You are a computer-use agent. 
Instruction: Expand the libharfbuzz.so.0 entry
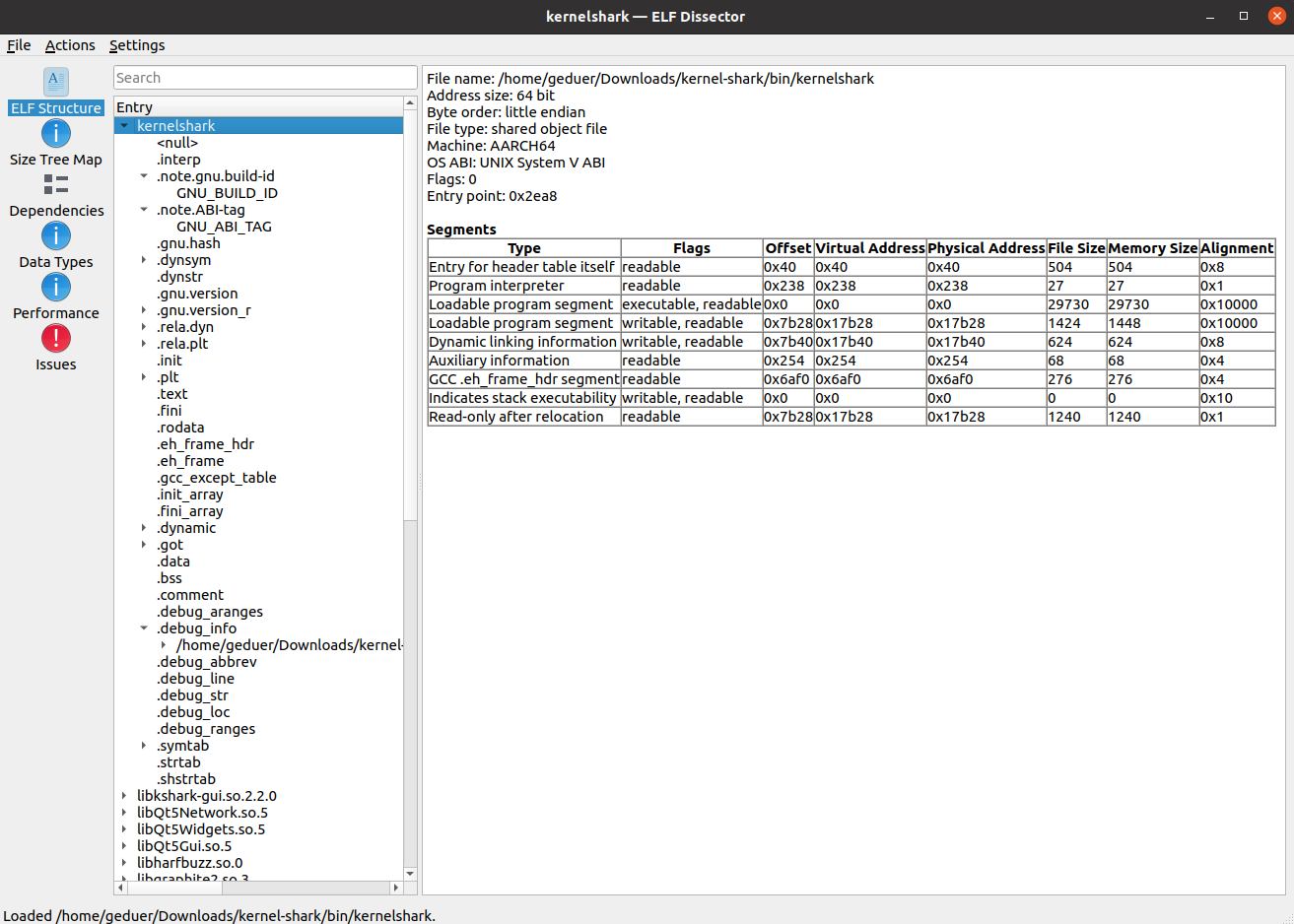[x=124, y=863]
